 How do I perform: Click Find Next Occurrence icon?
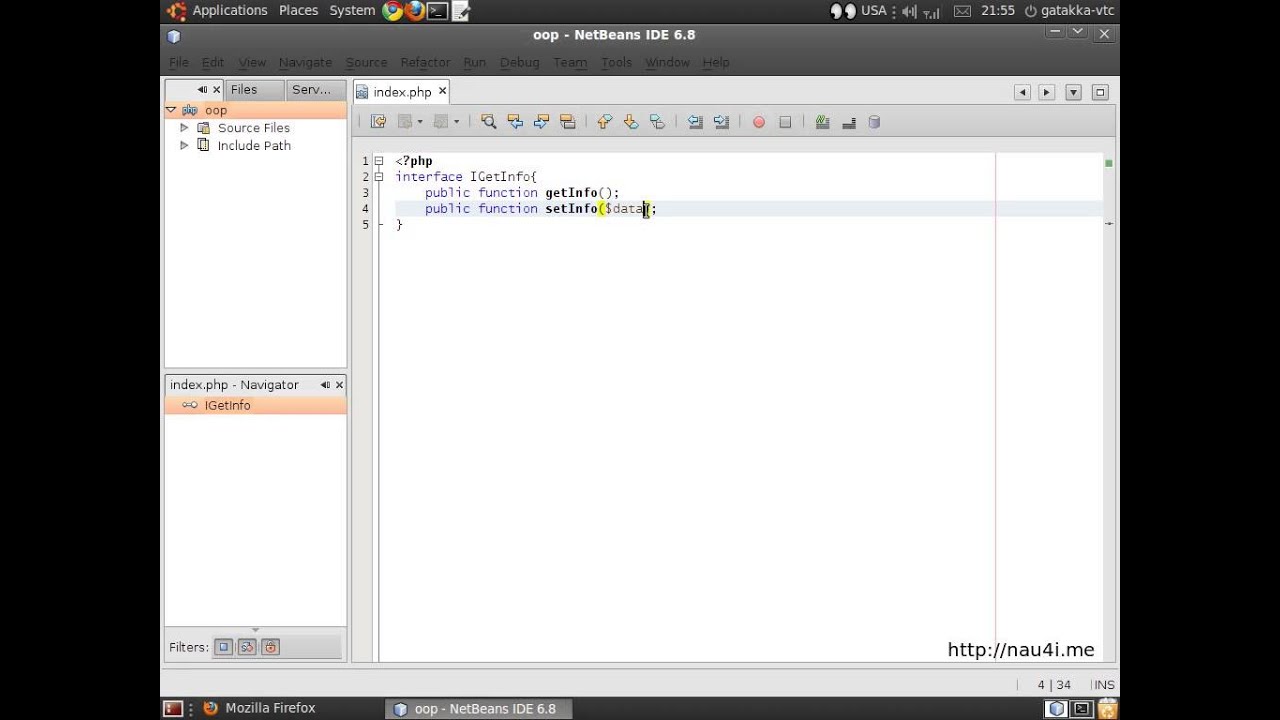point(541,122)
